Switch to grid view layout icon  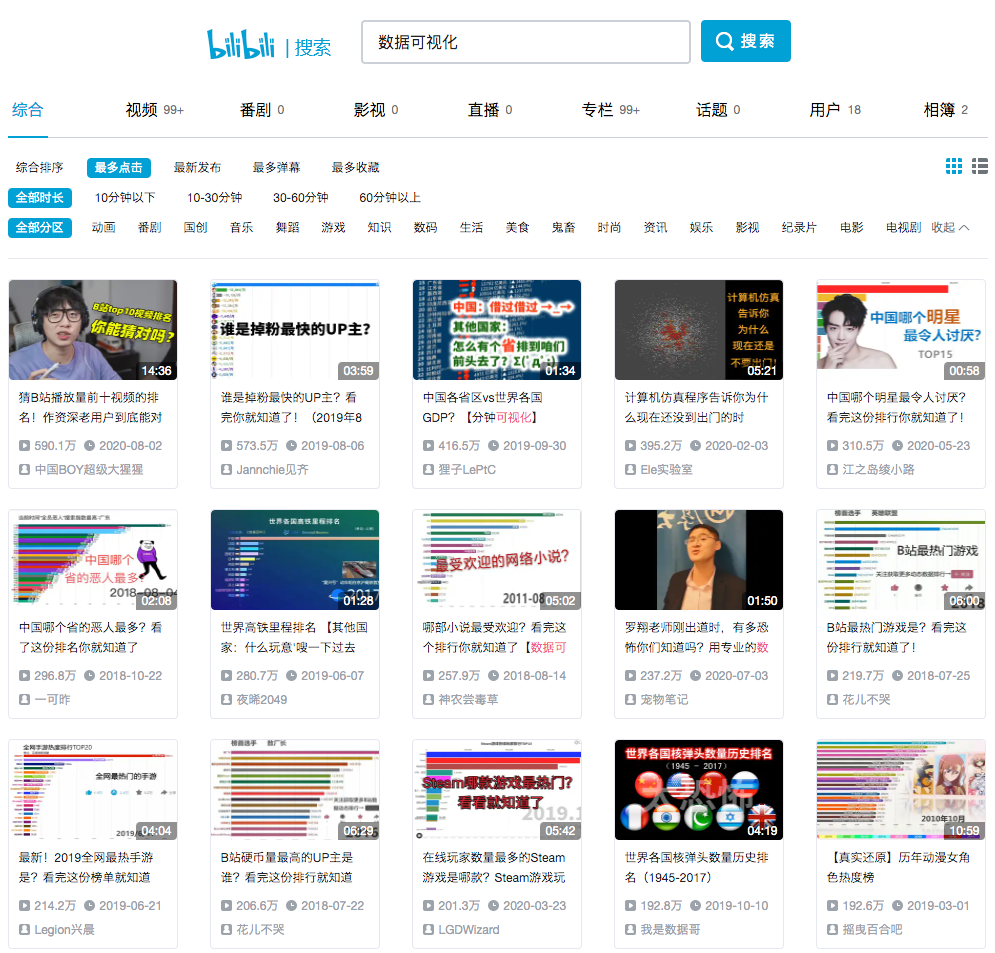[954, 166]
